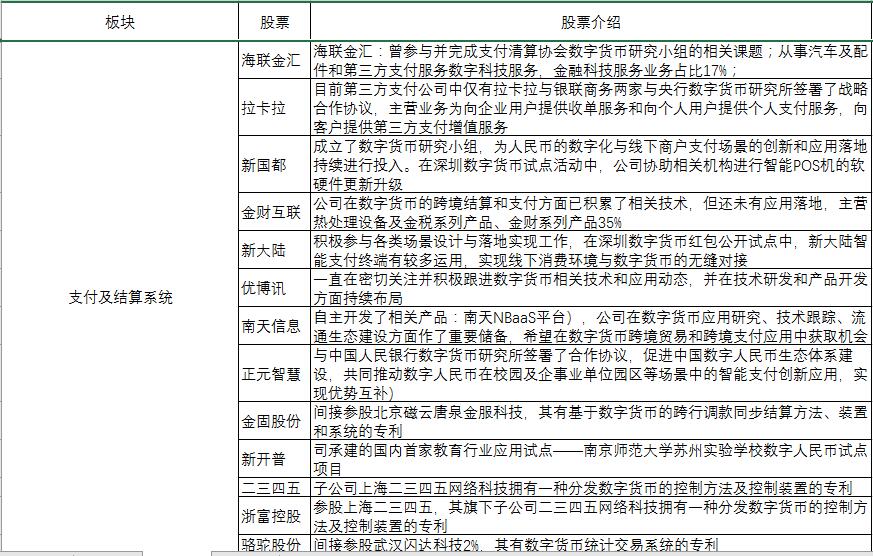Select the 新开普 stock cell

point(274,458)
